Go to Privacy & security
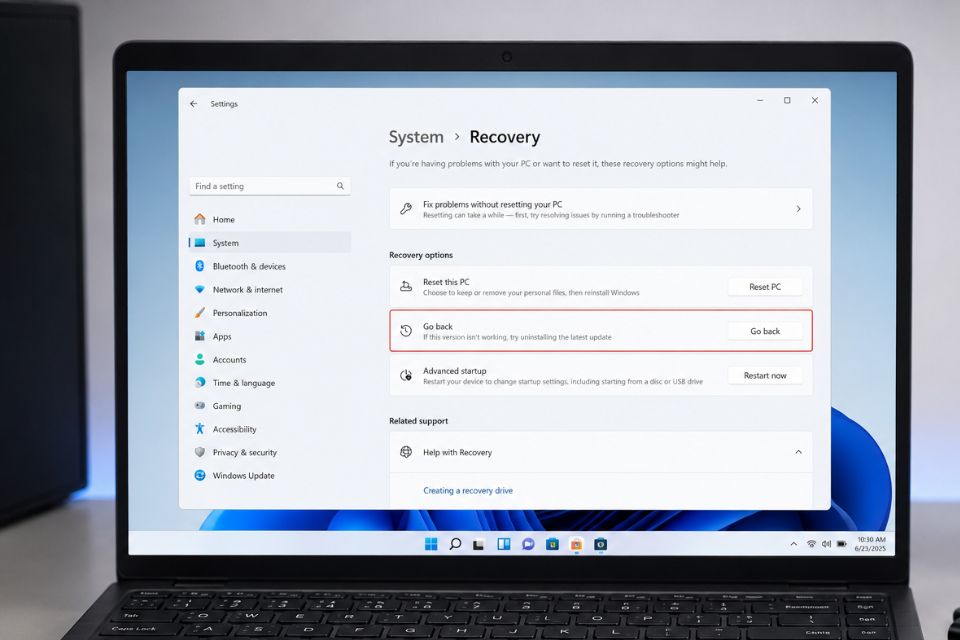This screenshot has height=640, width=960. 270,453
